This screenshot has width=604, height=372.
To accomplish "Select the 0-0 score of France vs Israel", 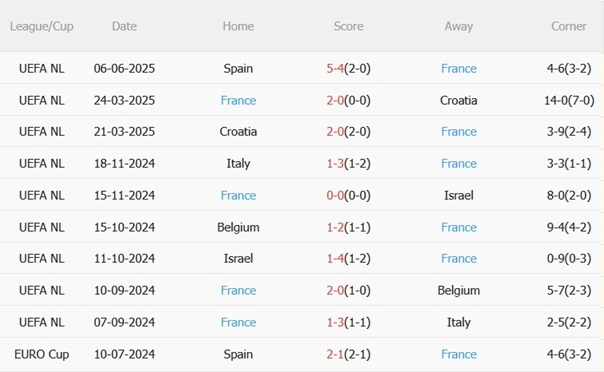I will click(x=335, y=196).
